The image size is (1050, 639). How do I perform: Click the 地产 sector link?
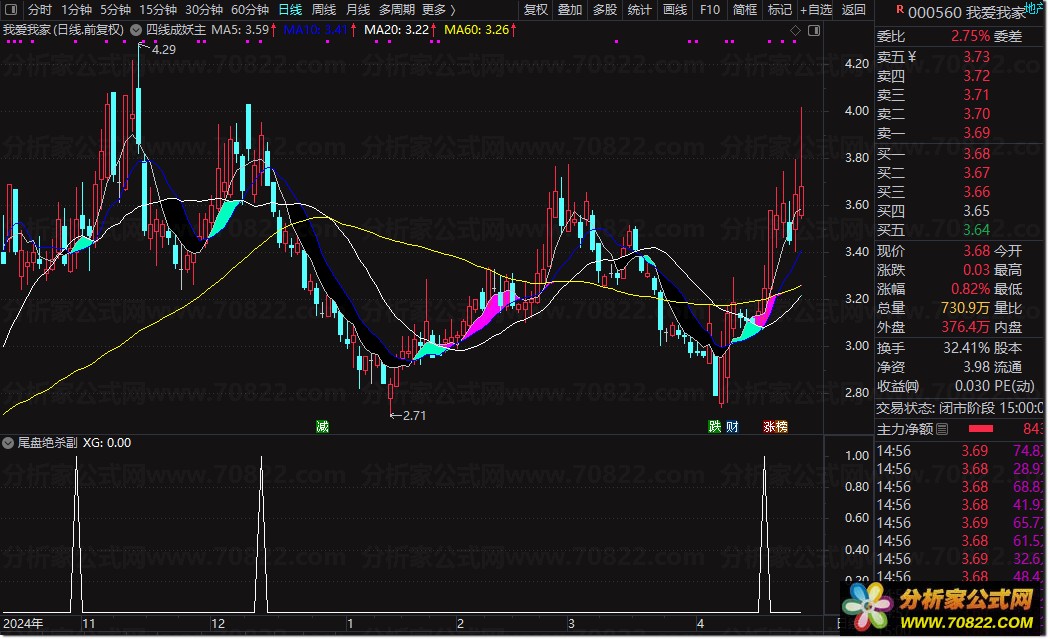tap(1035, 7)
